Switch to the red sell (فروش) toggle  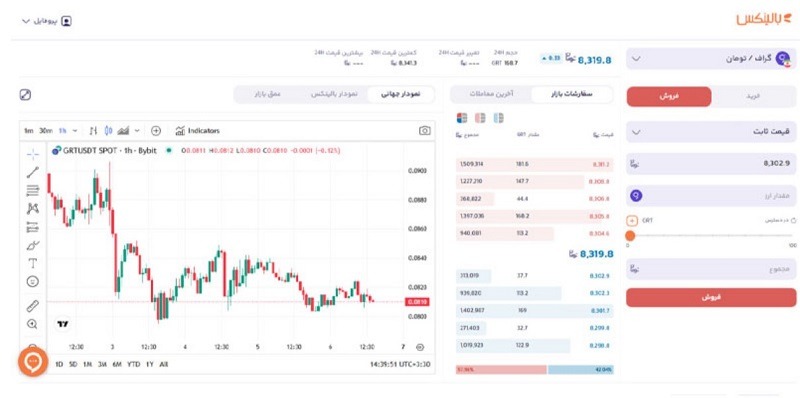(x=668, y=96)
